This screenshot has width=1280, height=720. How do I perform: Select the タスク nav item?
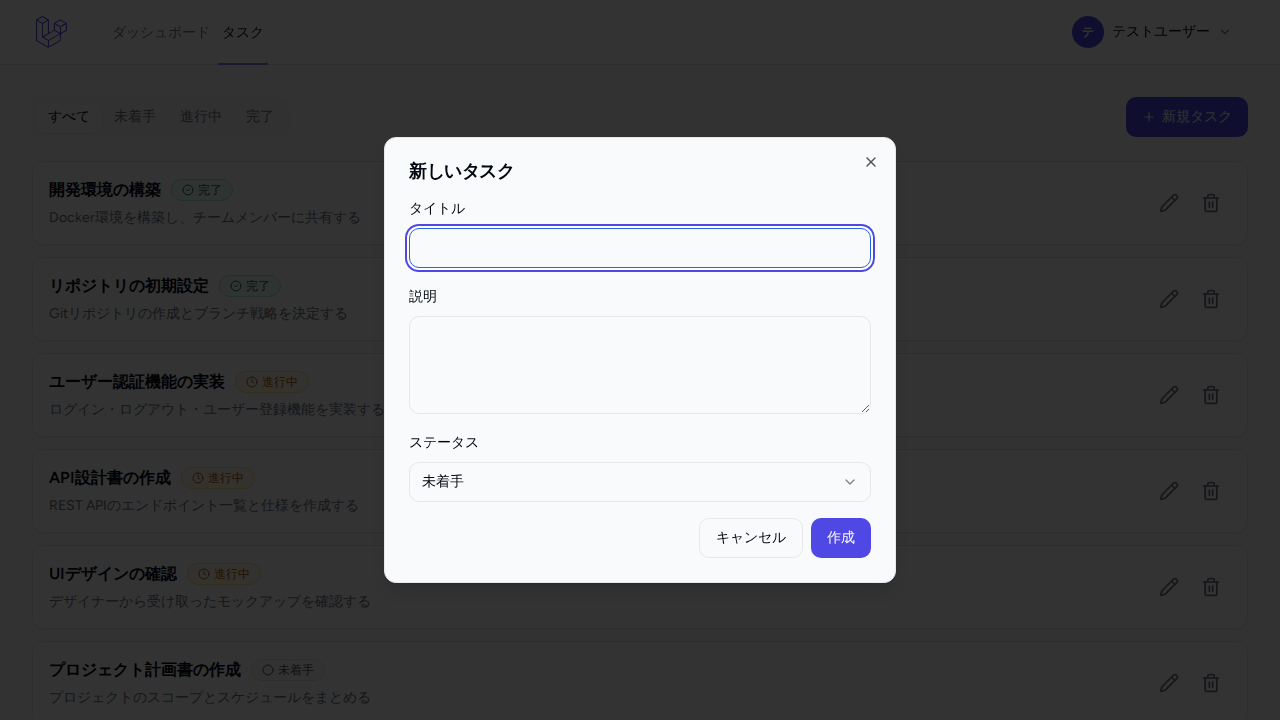(243, 32)
